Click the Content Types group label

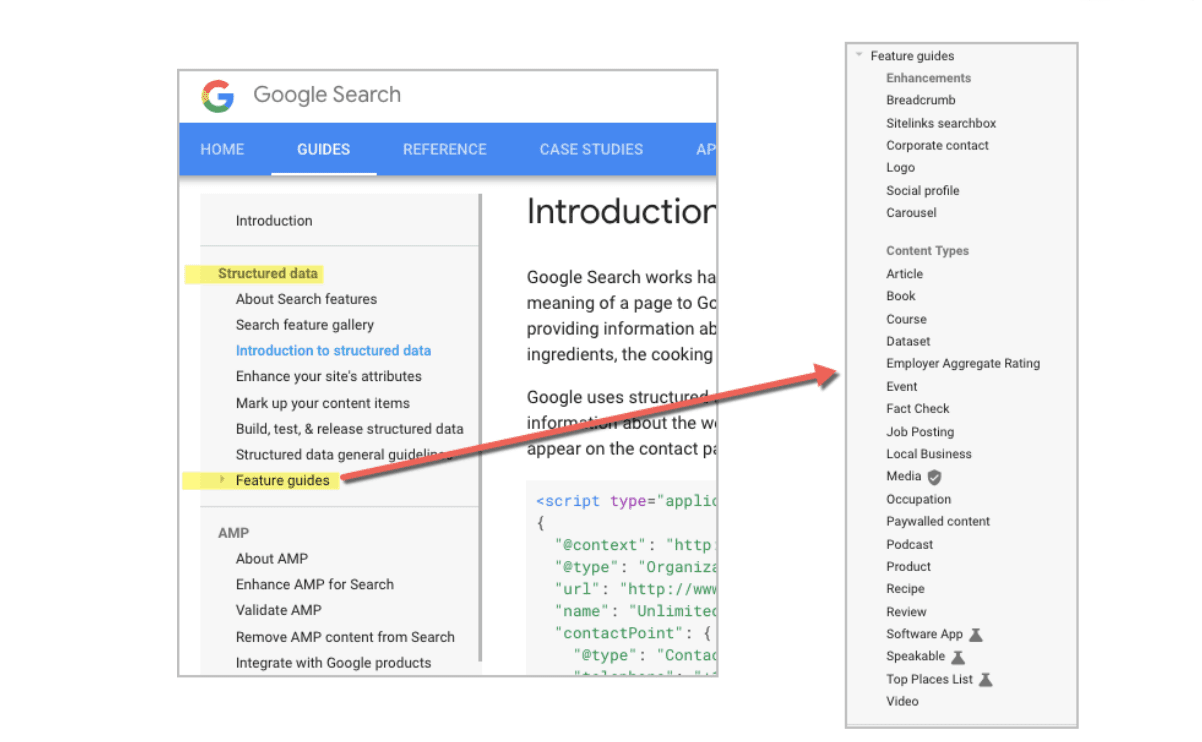tap(927, 251)
